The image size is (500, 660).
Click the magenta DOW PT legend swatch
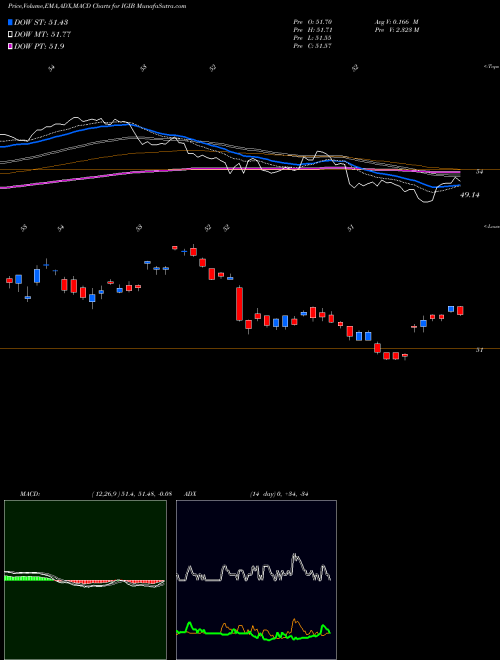click(x=10, y=46)
